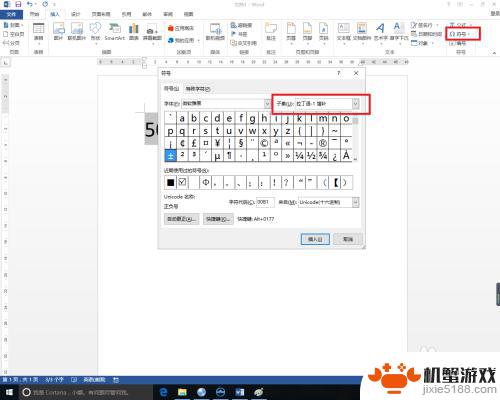This screenshot has height=400, width=500.
Task: Open 应用商店 (Store) for add-ins
Action: [x=181, y=28]
